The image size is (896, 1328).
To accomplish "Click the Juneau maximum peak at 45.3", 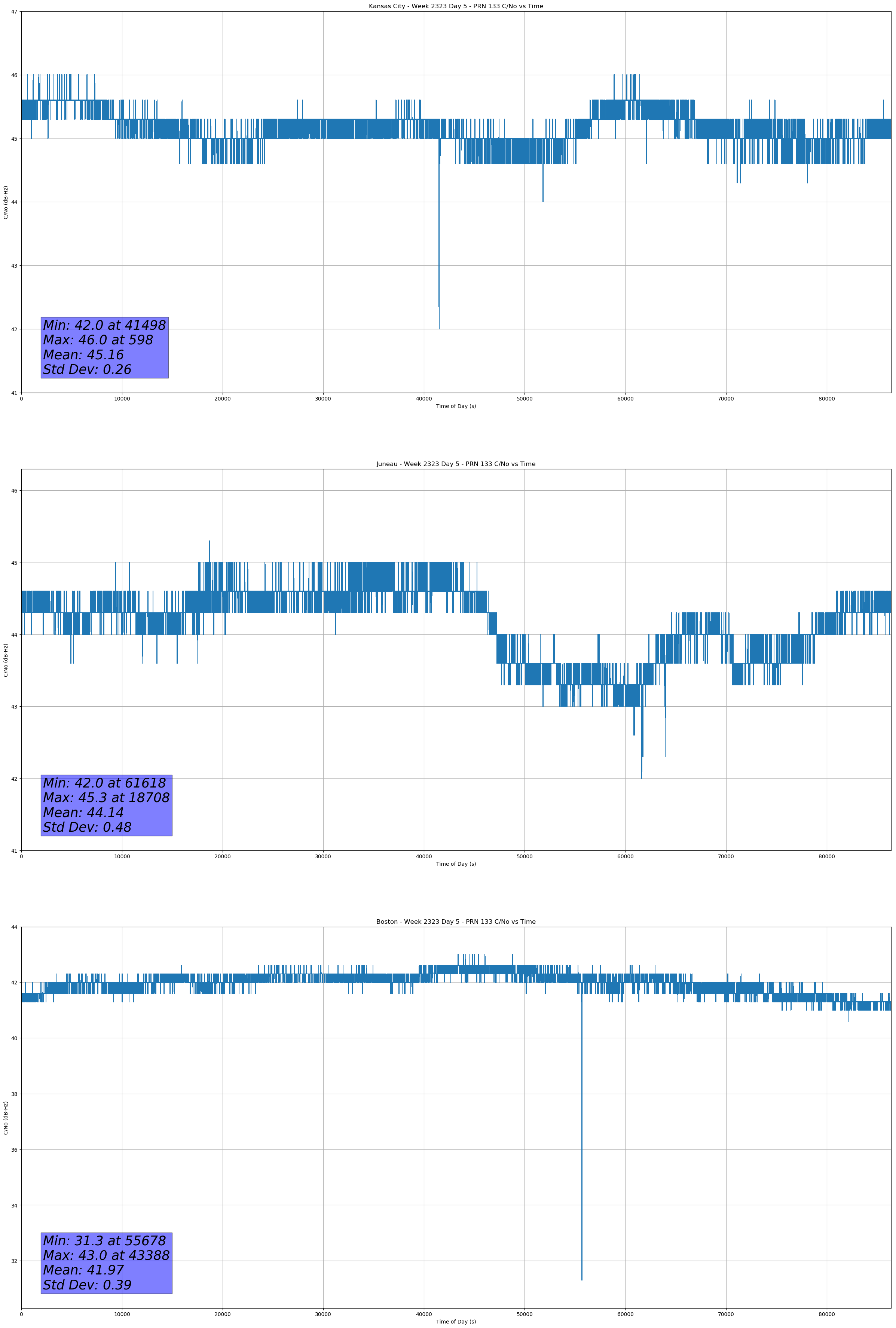I will [210, 542].
